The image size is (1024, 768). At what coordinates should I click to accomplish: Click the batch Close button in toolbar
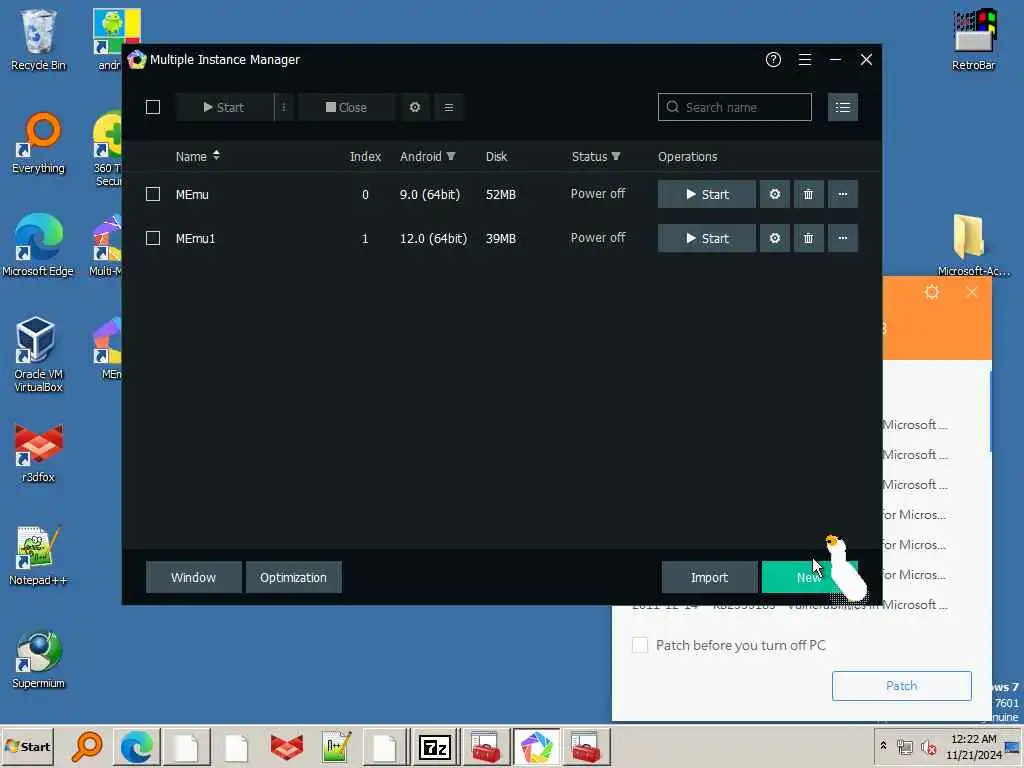pyautogui.click(x=346, y=107)
